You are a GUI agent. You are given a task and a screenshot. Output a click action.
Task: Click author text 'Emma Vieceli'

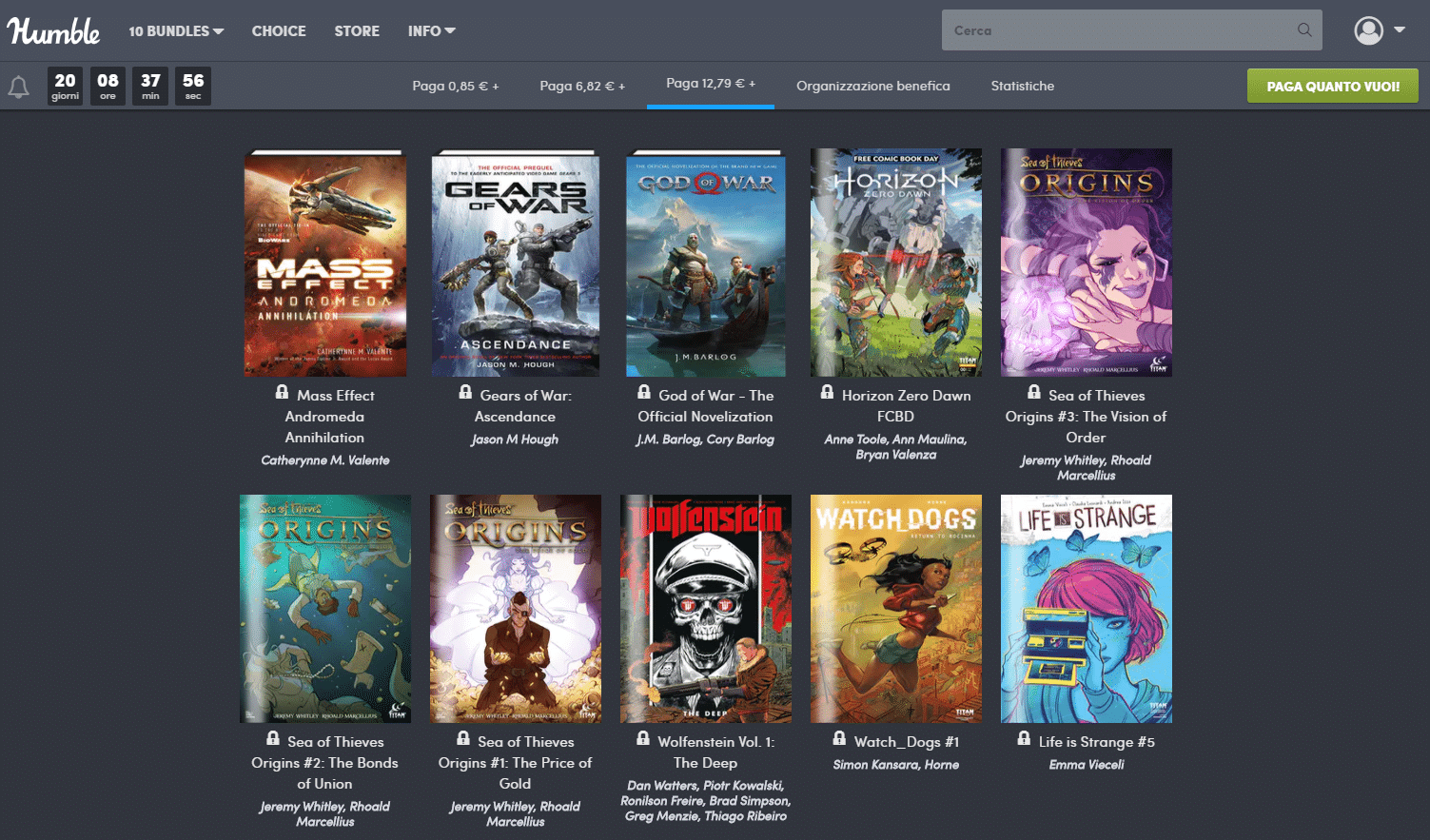(1087, 765)
